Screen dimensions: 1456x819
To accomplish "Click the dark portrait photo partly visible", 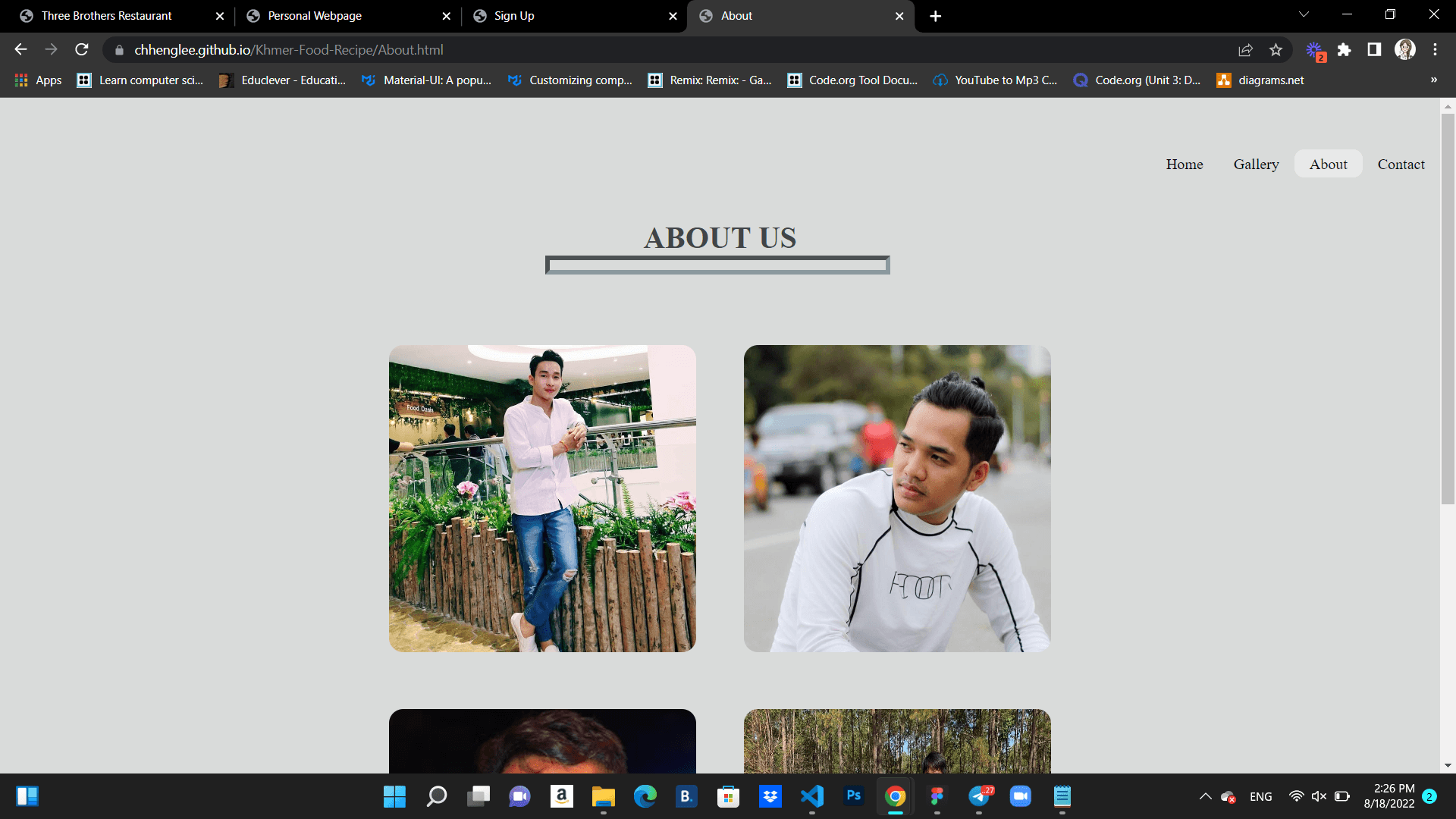I will pyautogui.click(x=542, y=741).
